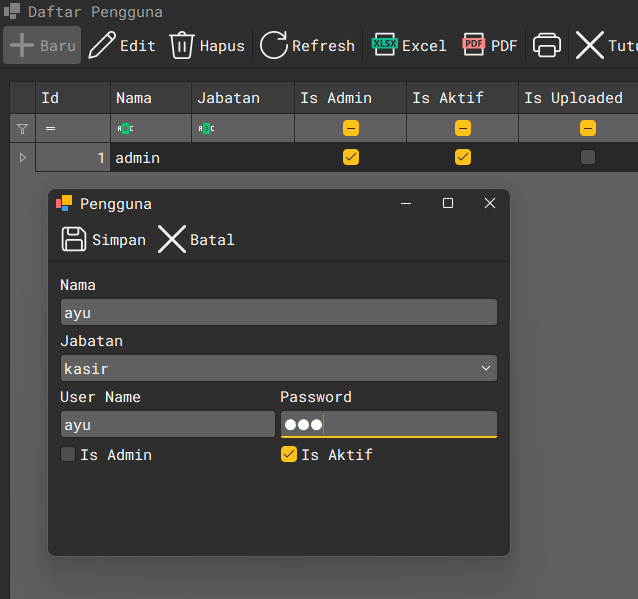Click the User Name text field
638x599 pixels.
tap(167, 424)
